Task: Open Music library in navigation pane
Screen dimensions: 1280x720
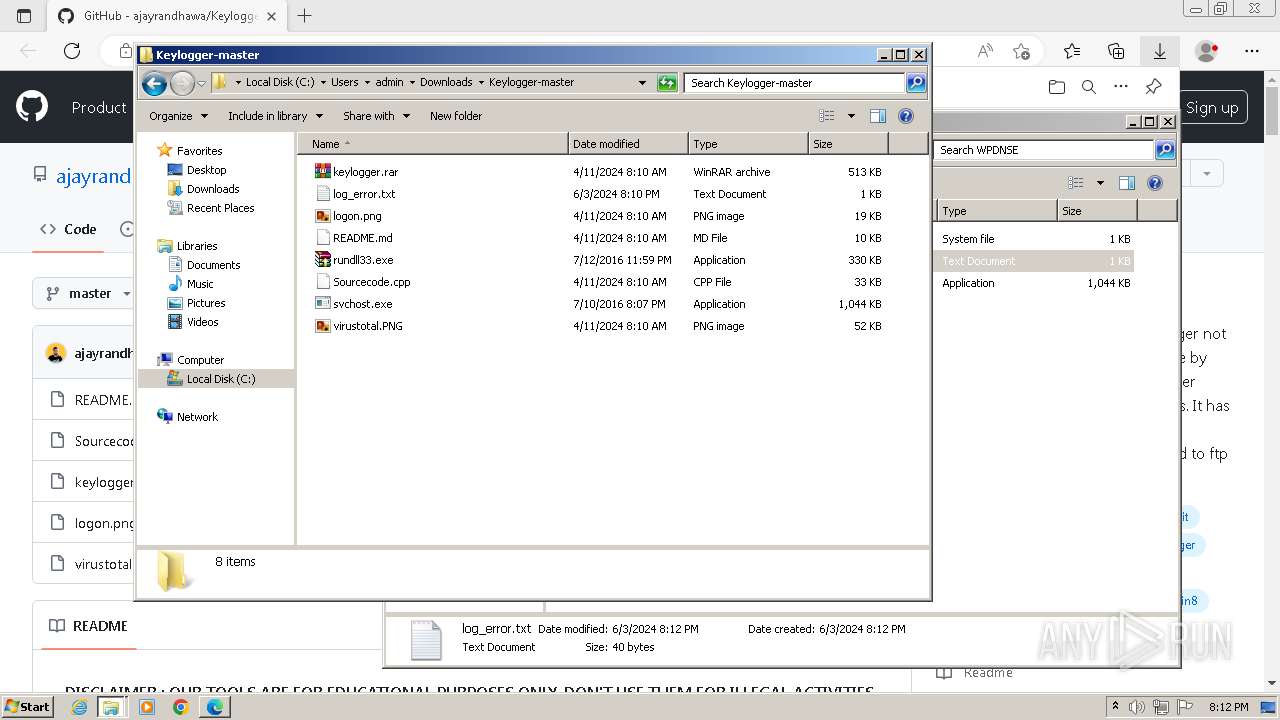Action: 200,284
